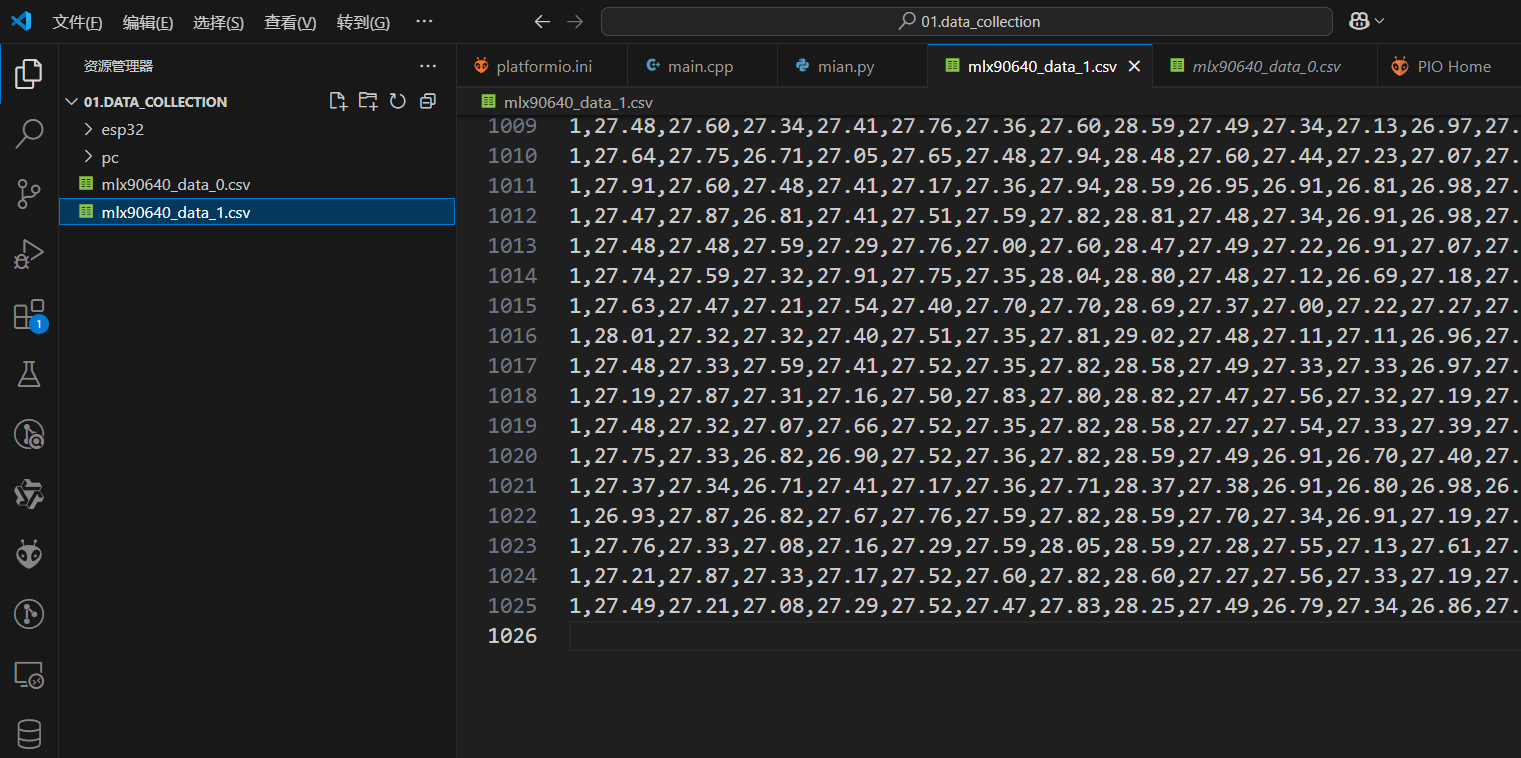This screenshot has height=758, width=1521.
Task: Refresh the explorer file tree
Action: click(x=398, y=101)
